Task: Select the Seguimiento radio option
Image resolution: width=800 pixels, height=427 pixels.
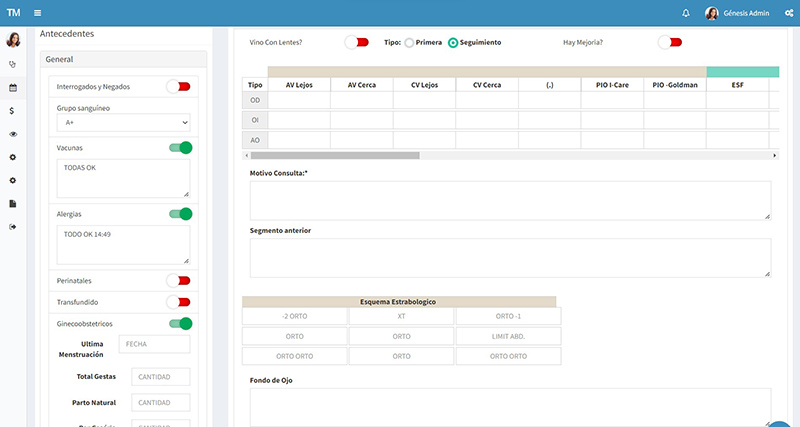Action: click(453, 43)
